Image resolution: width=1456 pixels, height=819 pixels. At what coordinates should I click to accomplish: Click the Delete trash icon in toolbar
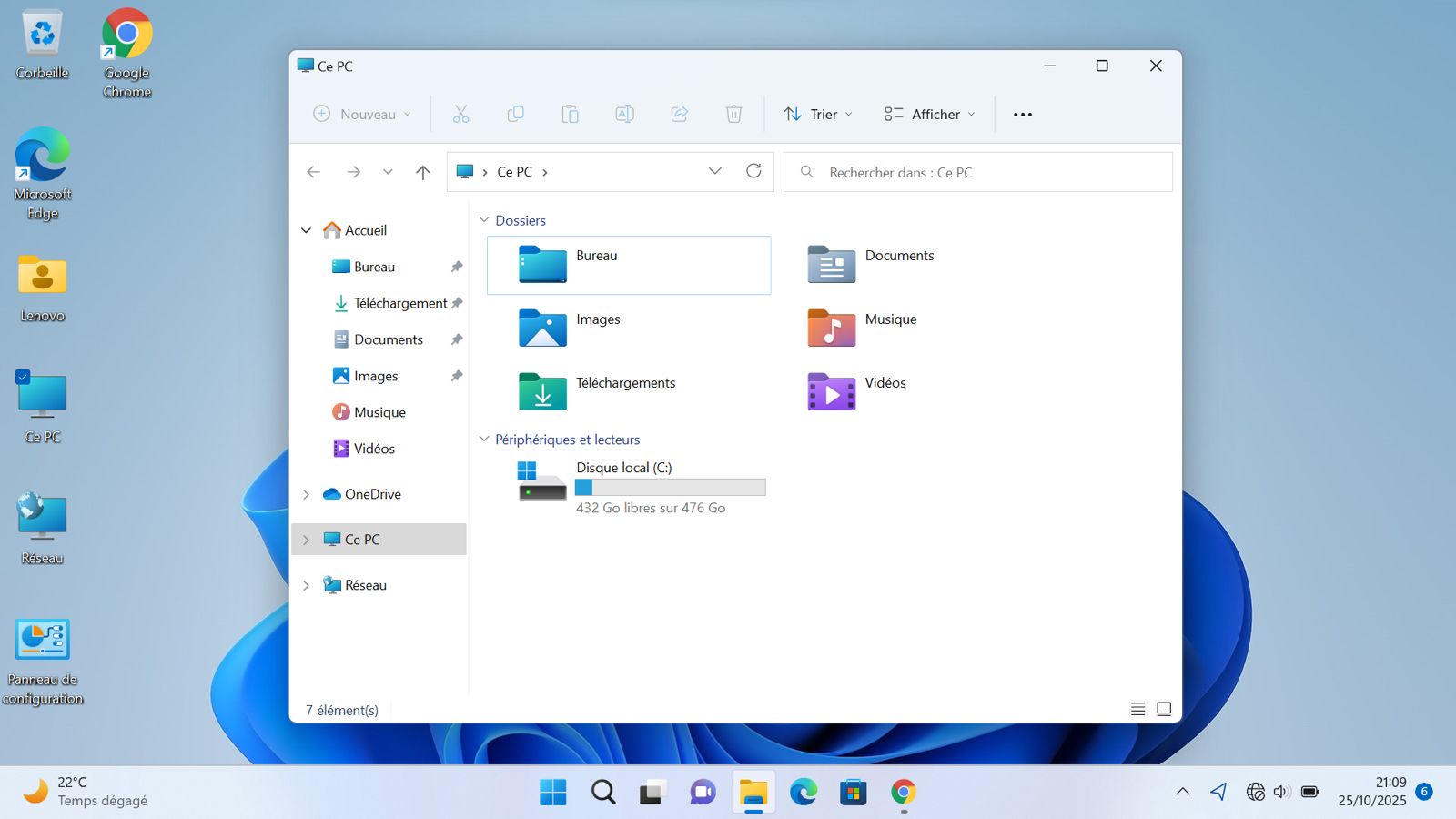pos(733,114)
